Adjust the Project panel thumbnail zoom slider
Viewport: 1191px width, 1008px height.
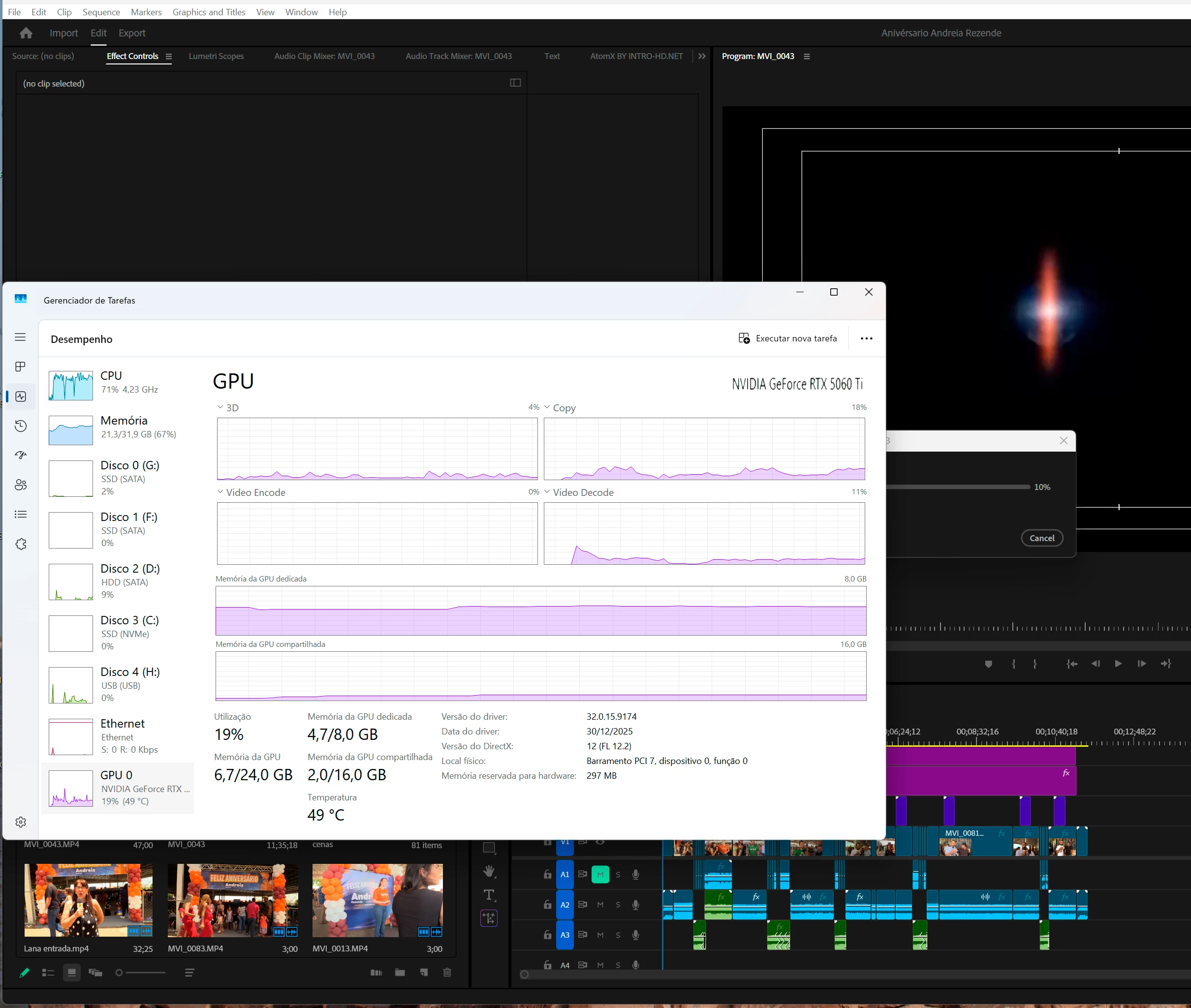140,973
